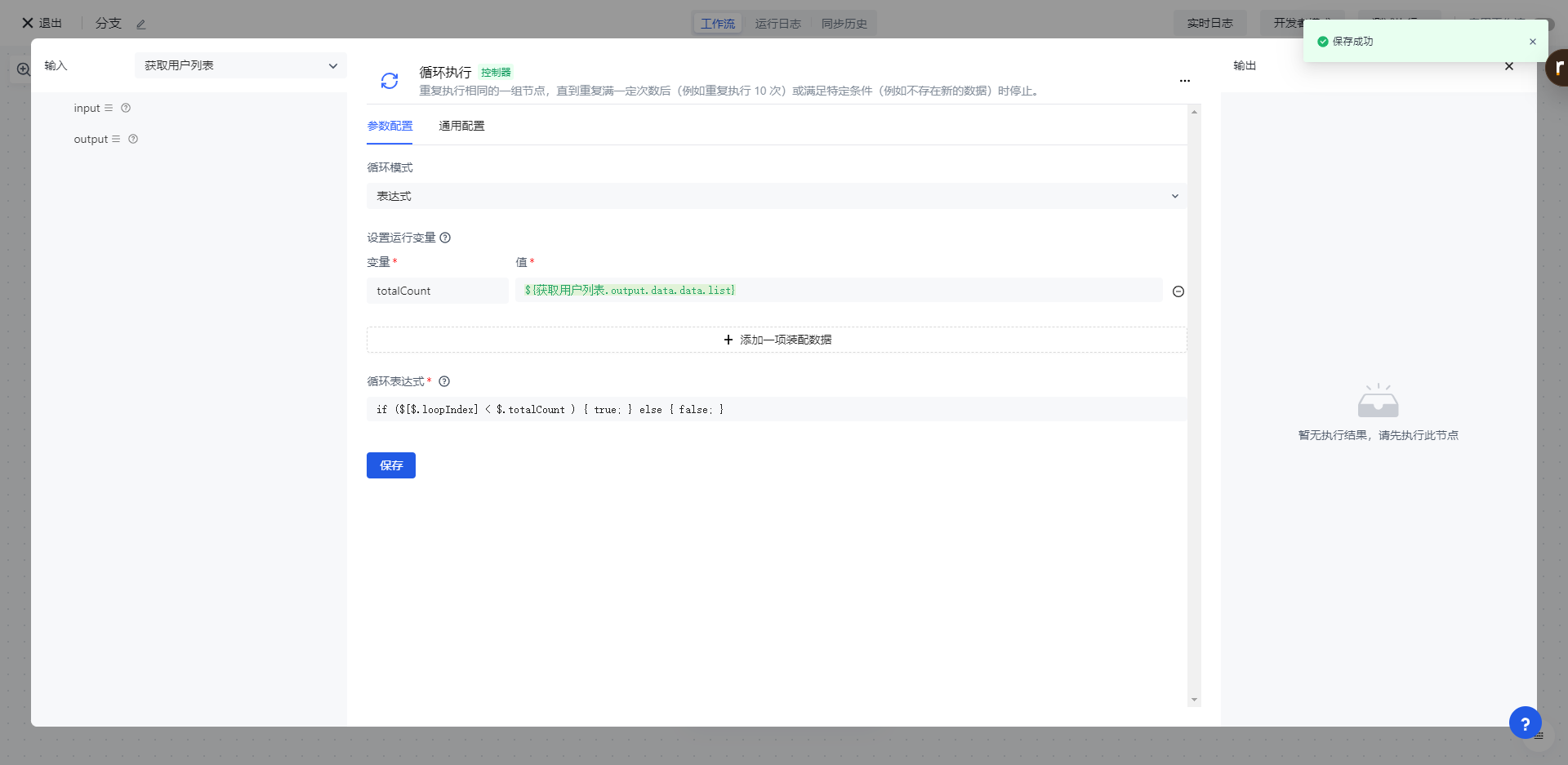The width and height of the screenshot is (1568, 765).
Task: Open the blue help bubble button
Action: pyautogui.click(x=1524, y=723)
